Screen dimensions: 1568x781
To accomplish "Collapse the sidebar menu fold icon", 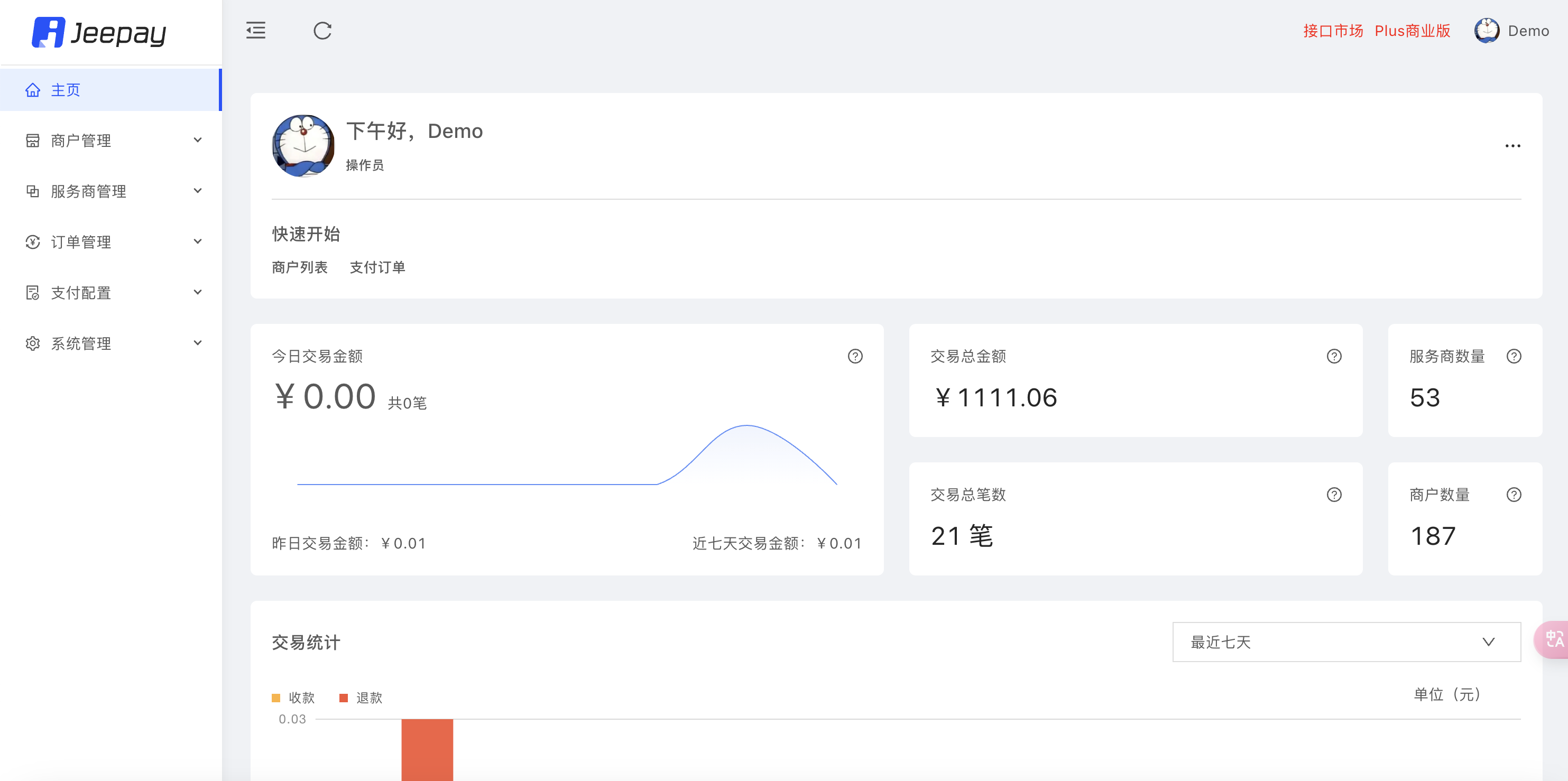I will point(256,31).
